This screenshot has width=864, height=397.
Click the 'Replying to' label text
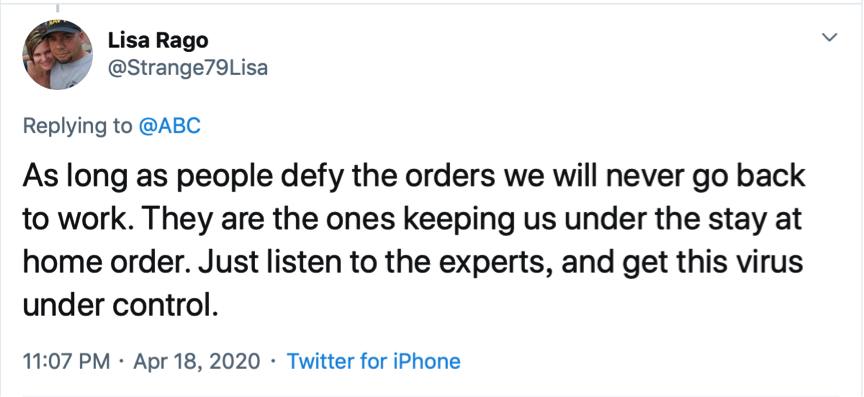(x=77, y=126)
